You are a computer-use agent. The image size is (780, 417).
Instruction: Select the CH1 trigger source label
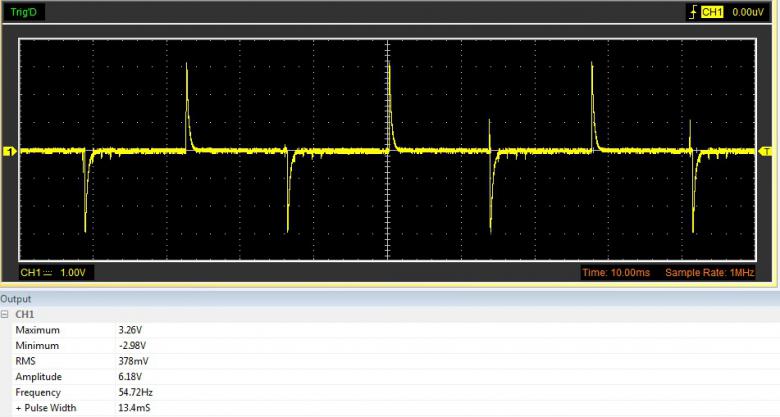click(712, 12)
